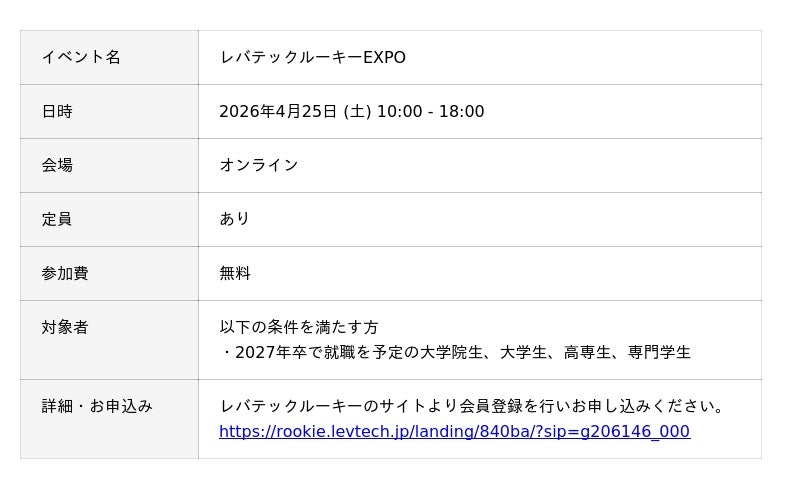Click the 専門学生 text in conditions
800x489 pixels.
(x=660, y=352)
